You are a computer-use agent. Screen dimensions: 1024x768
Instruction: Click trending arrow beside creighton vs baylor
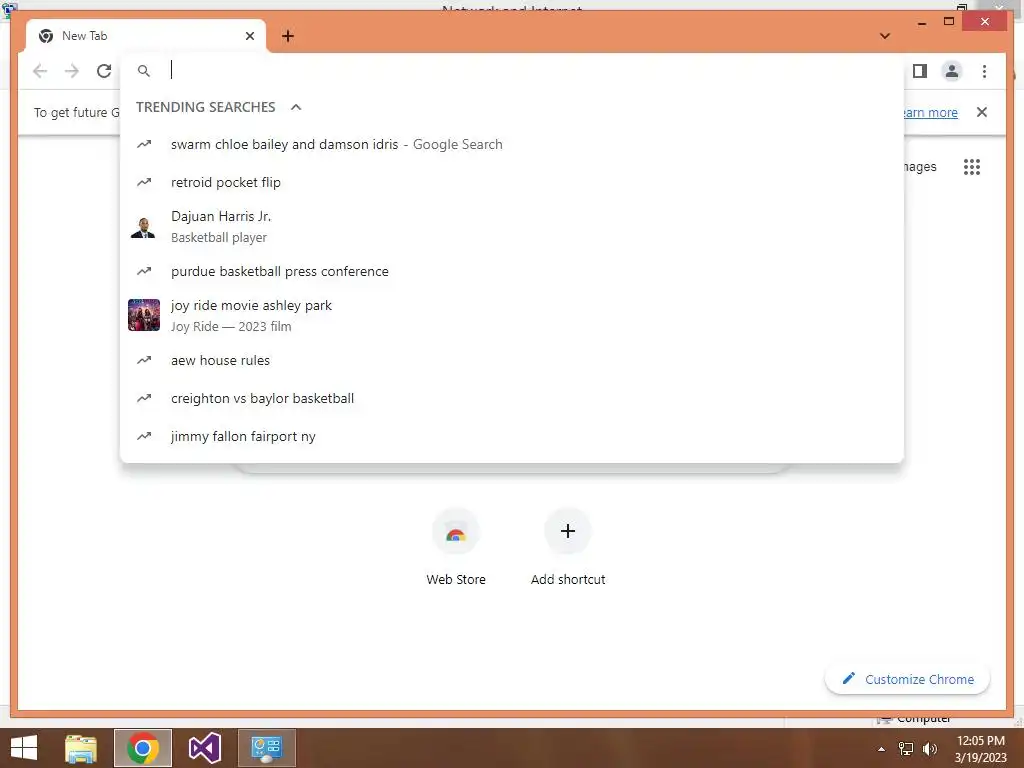pyautogui.click(x=144, y=398)
